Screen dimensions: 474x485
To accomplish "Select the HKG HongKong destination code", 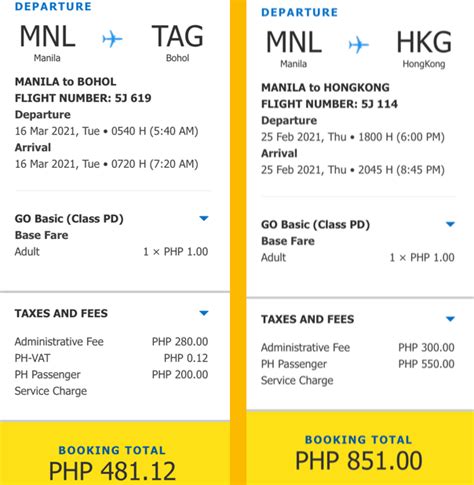I will 424,42.
